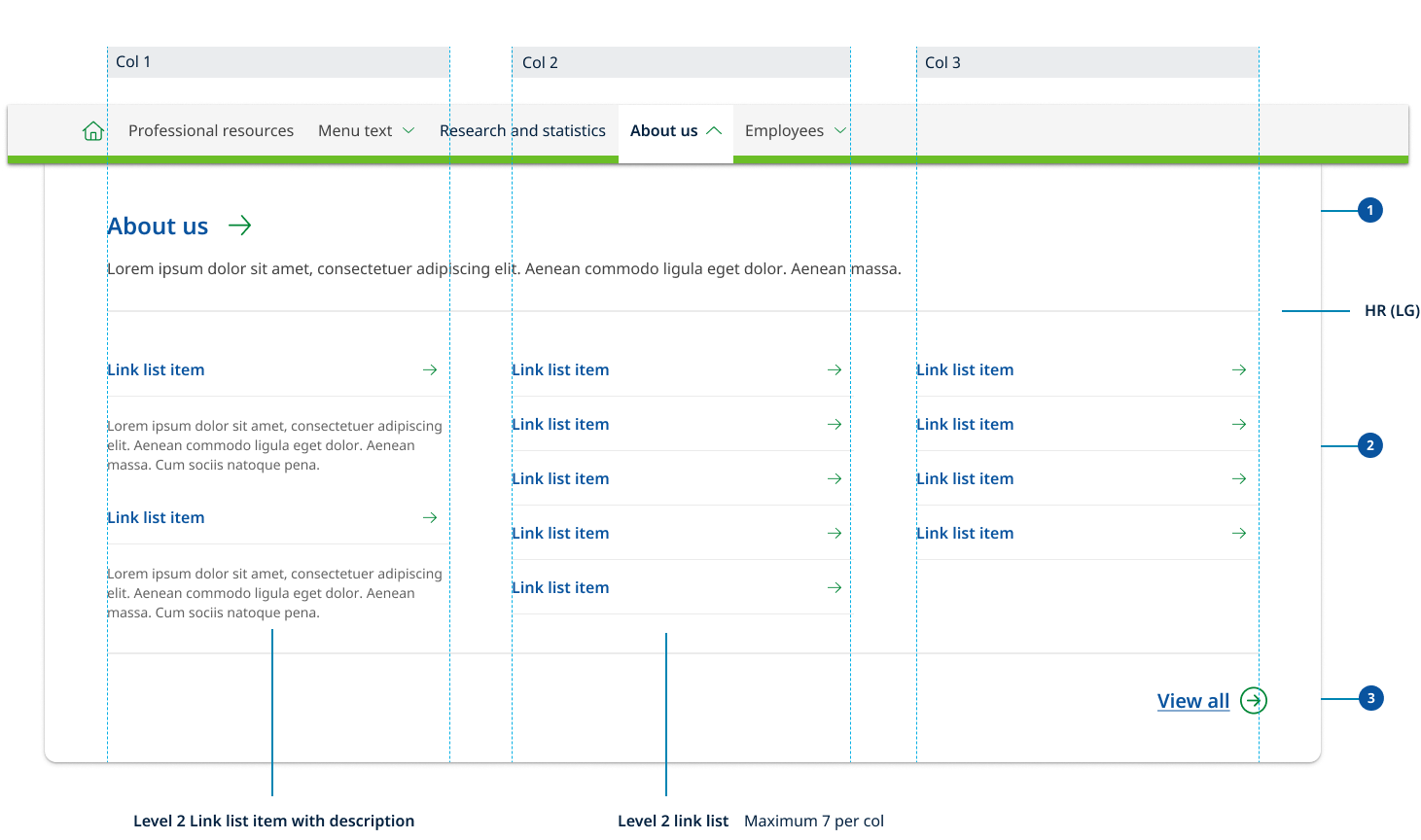Click arrow of second column 1 link item

tap(430, 518)
